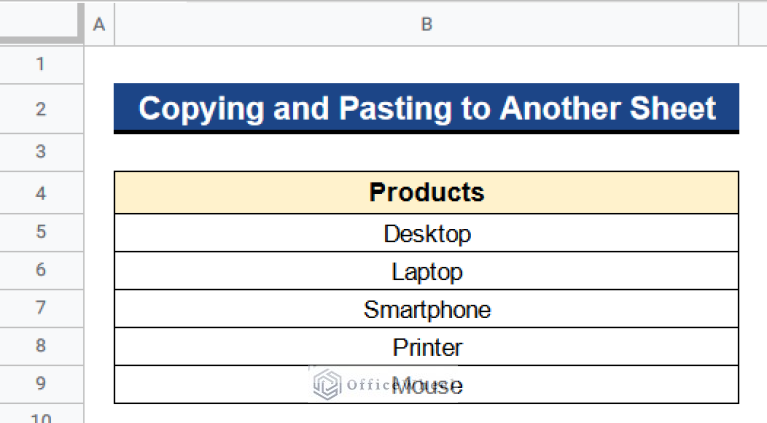Select row 9 header
The height and width of the screenshot is (423, 767).
[41, 384]
